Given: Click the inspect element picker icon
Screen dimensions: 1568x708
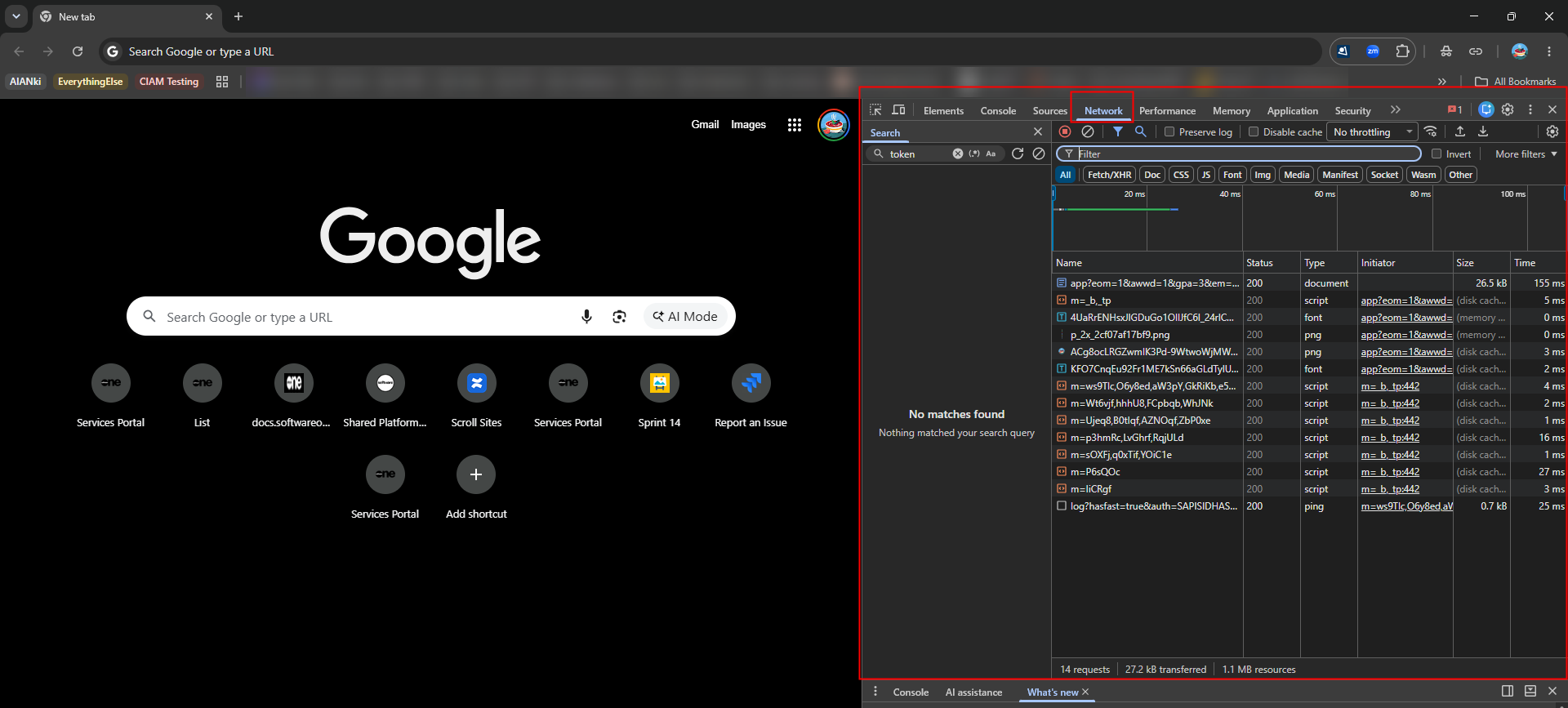Looking at the screenshot, I should tap(875, 110).
